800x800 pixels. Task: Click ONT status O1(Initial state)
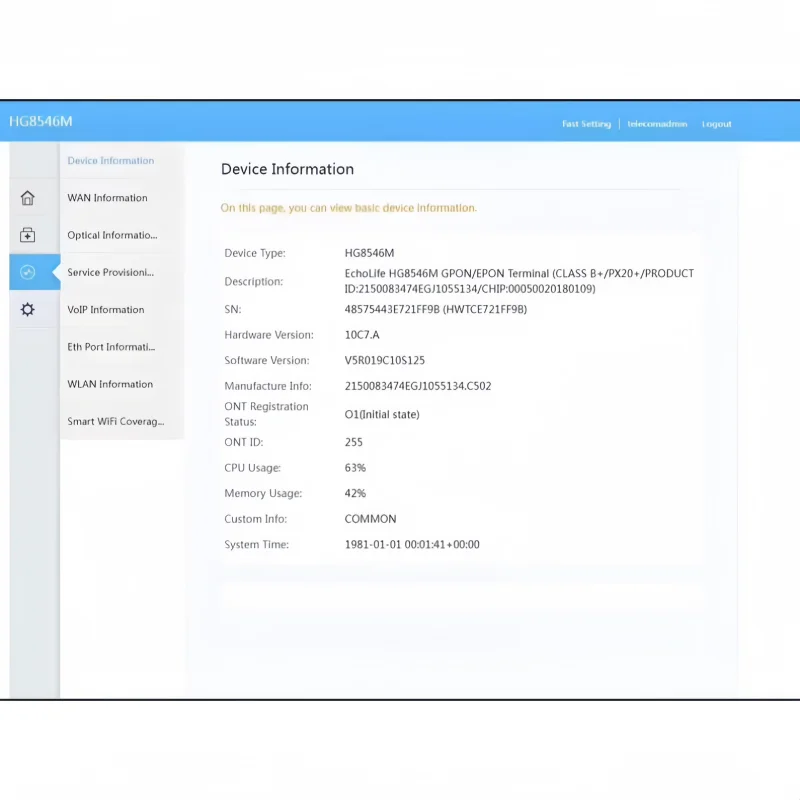coord(382,414)
